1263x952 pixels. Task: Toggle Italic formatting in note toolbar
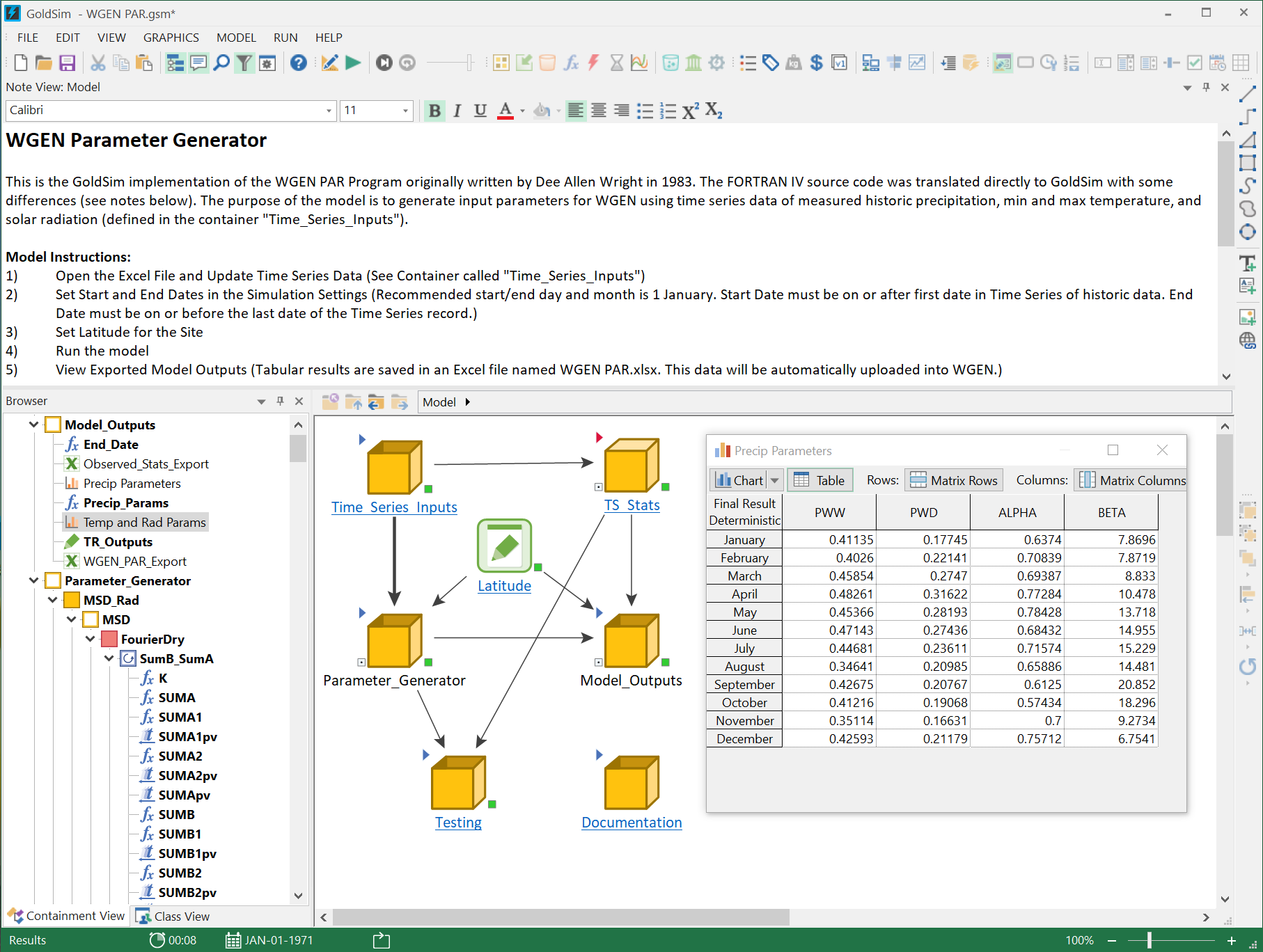pyautogui.click(x=457, y=111)
